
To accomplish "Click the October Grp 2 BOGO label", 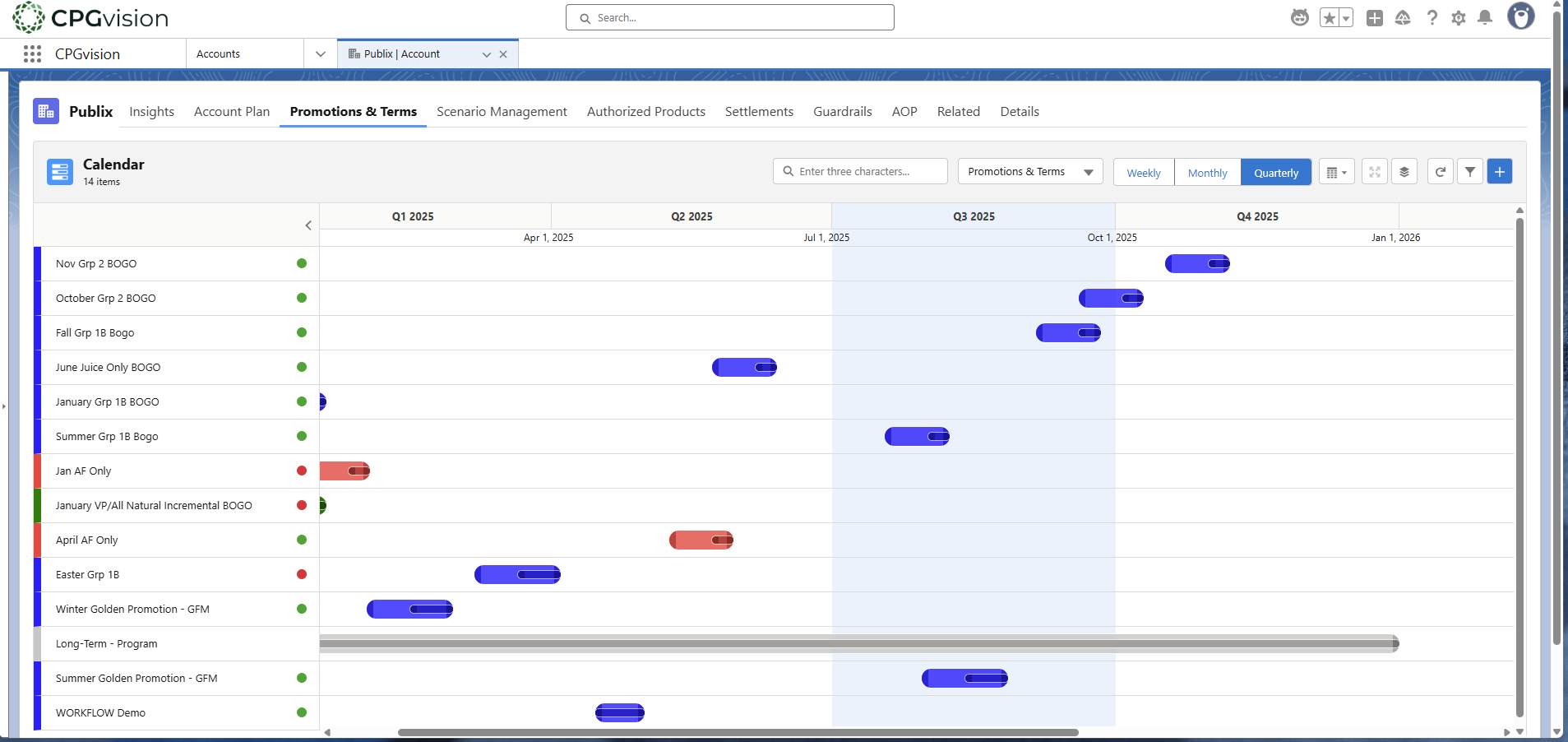I will click(x=105, y=298).
